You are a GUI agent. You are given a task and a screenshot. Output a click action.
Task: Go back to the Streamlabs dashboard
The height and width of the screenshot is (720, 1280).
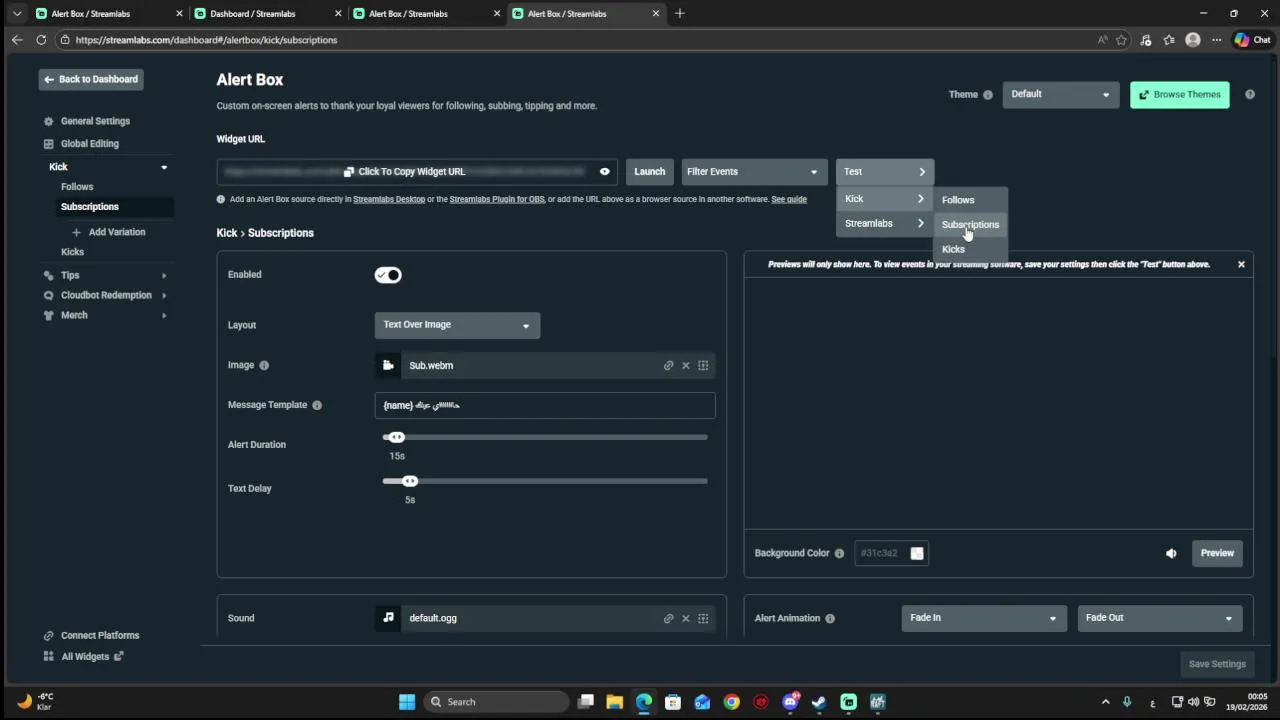pos(90,79)
